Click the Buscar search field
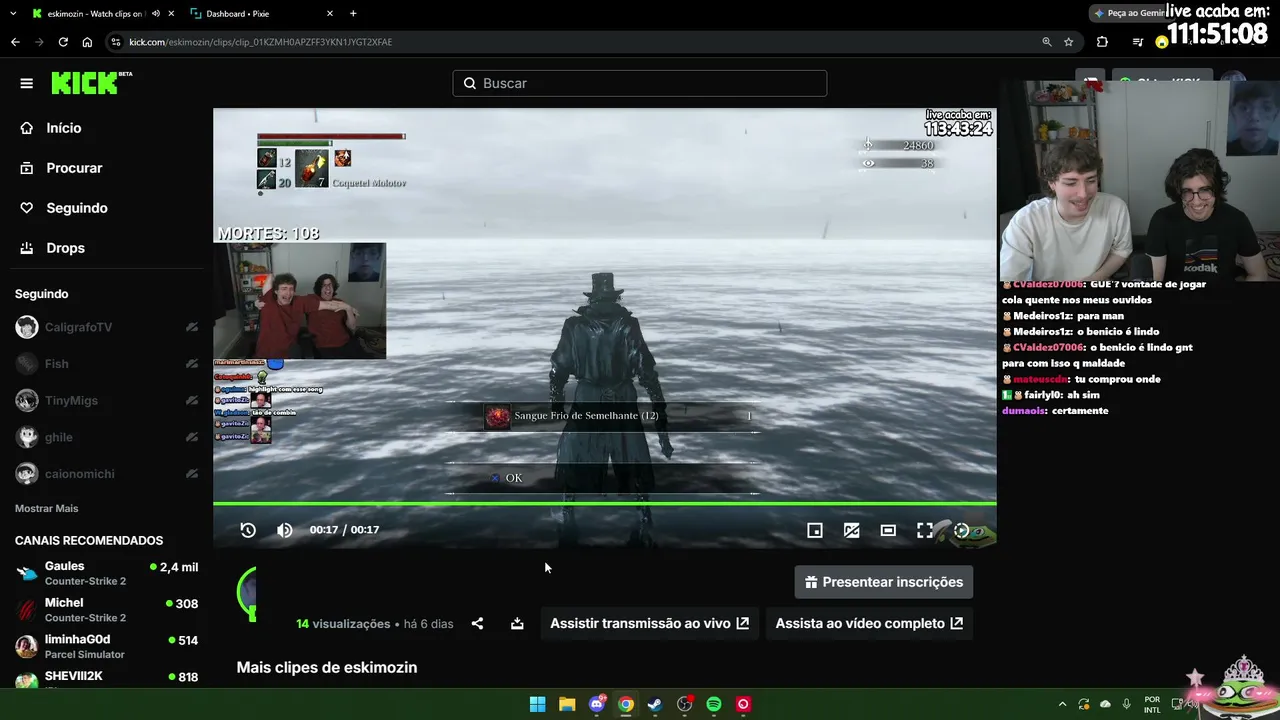The image size is (1280, 720). tap(640, 83)
